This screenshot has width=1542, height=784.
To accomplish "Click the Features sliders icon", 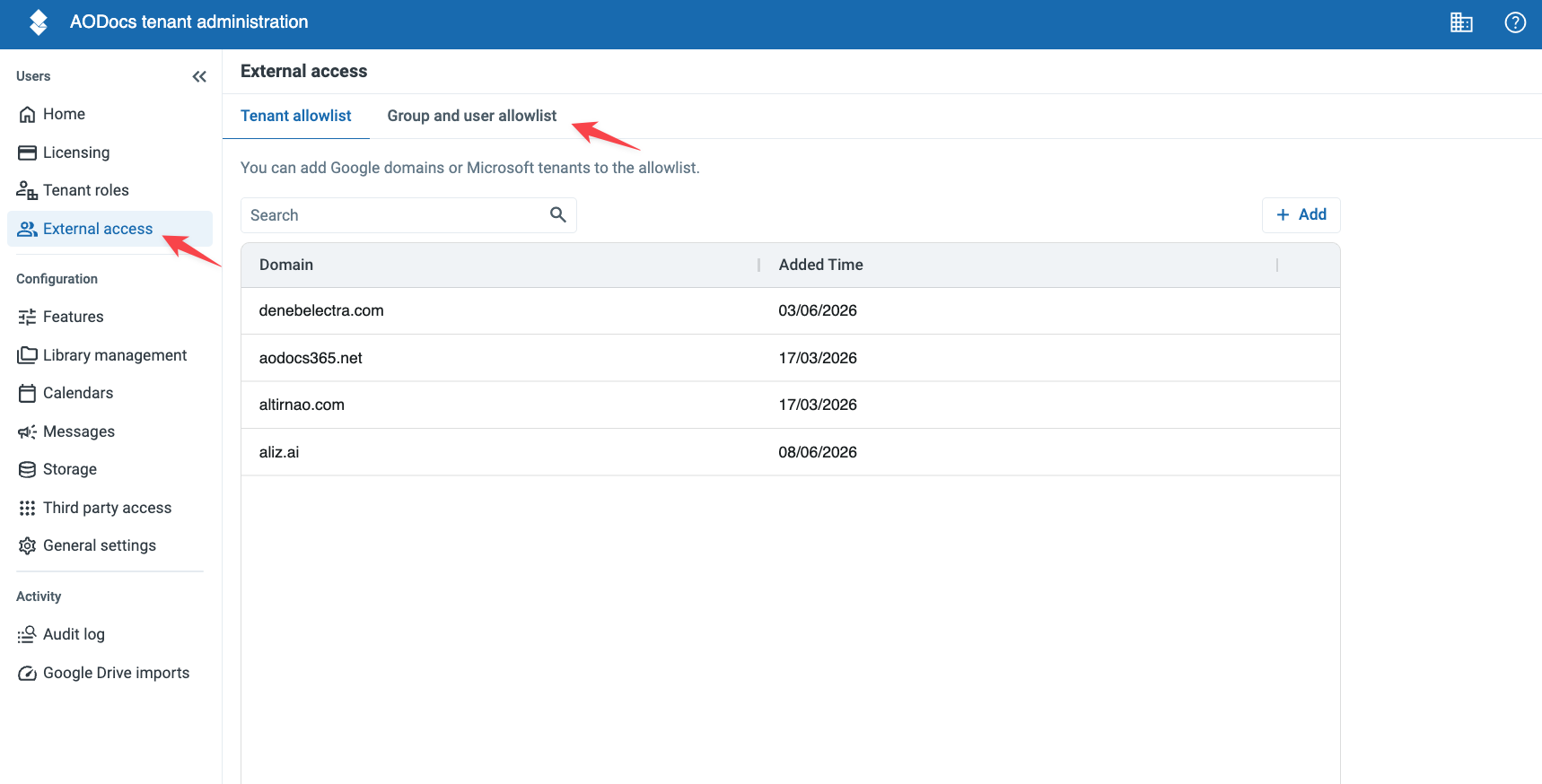I will coord(28,317).
